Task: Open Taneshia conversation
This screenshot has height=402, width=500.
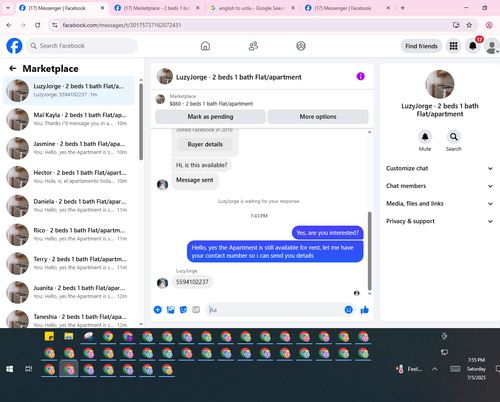Action: coord(69,319)
